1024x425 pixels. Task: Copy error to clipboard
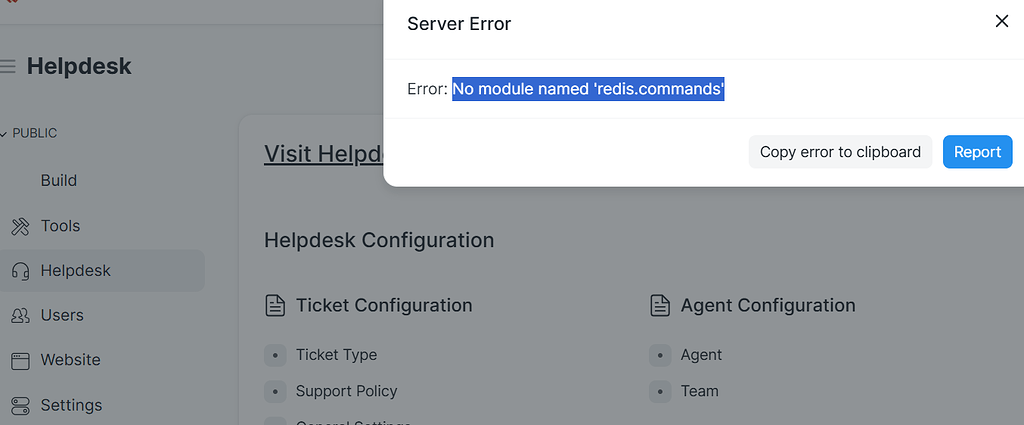(840, 152)
